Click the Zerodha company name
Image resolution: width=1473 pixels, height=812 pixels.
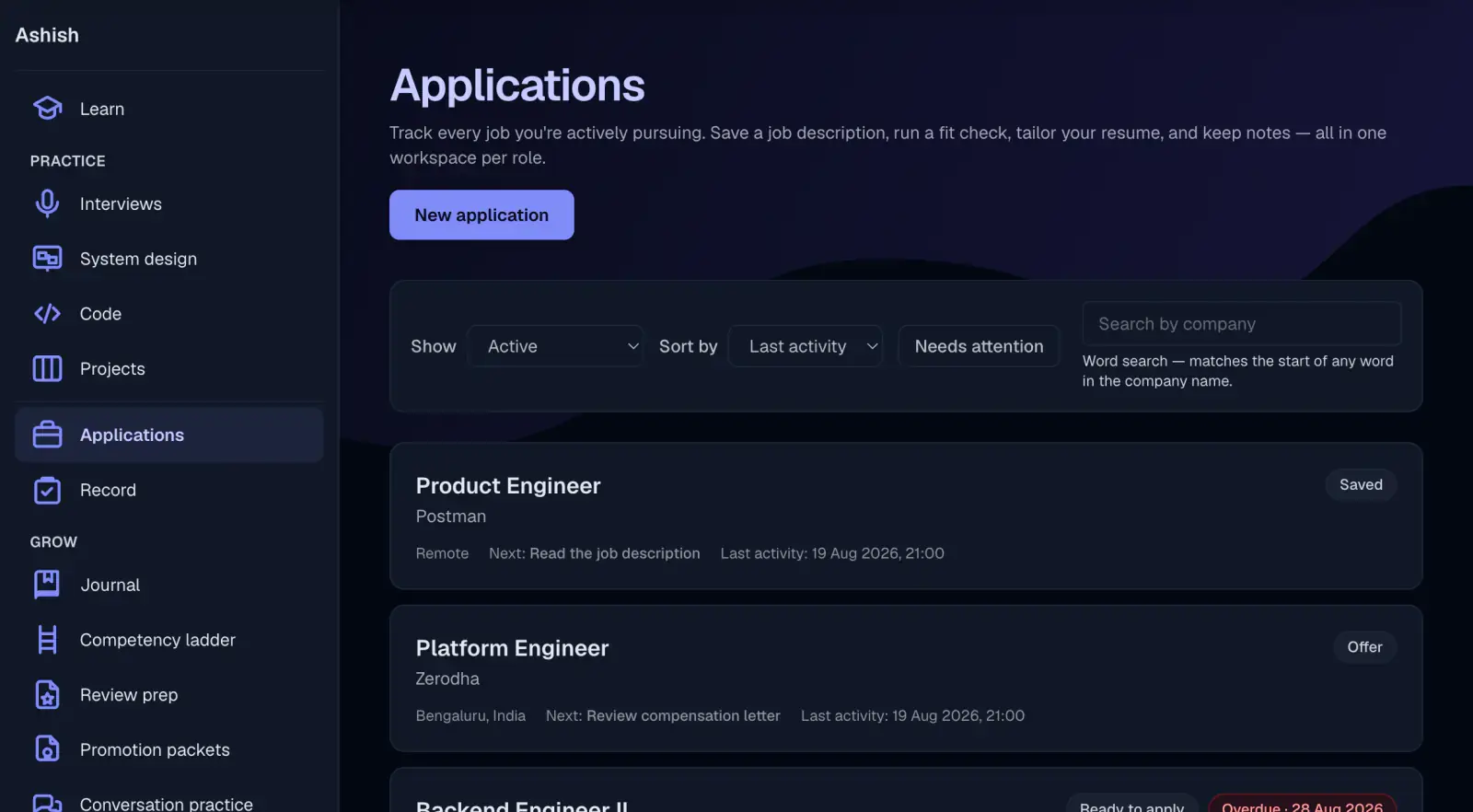pyautogui.click(x=447, y=679)
